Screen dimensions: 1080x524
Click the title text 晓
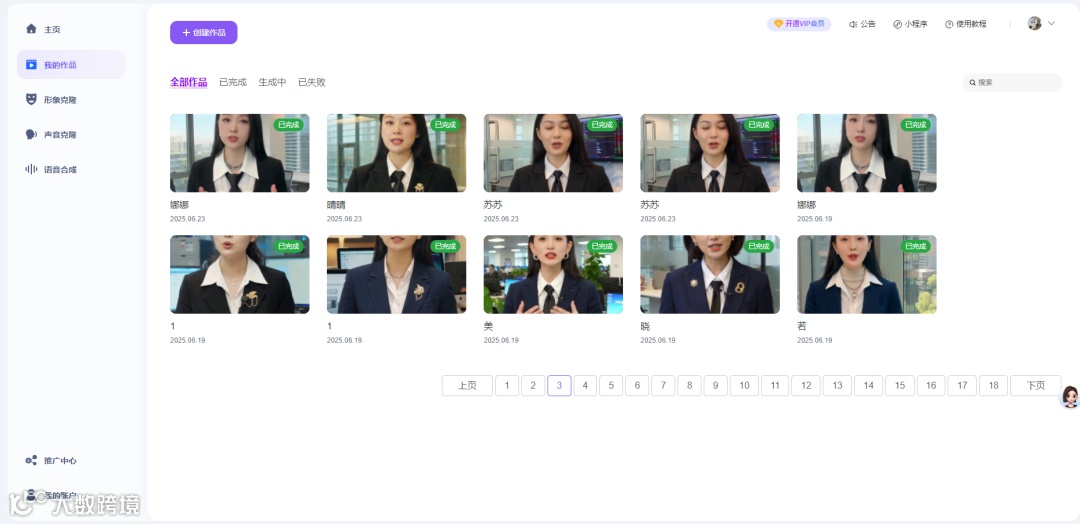pos(645,326)
